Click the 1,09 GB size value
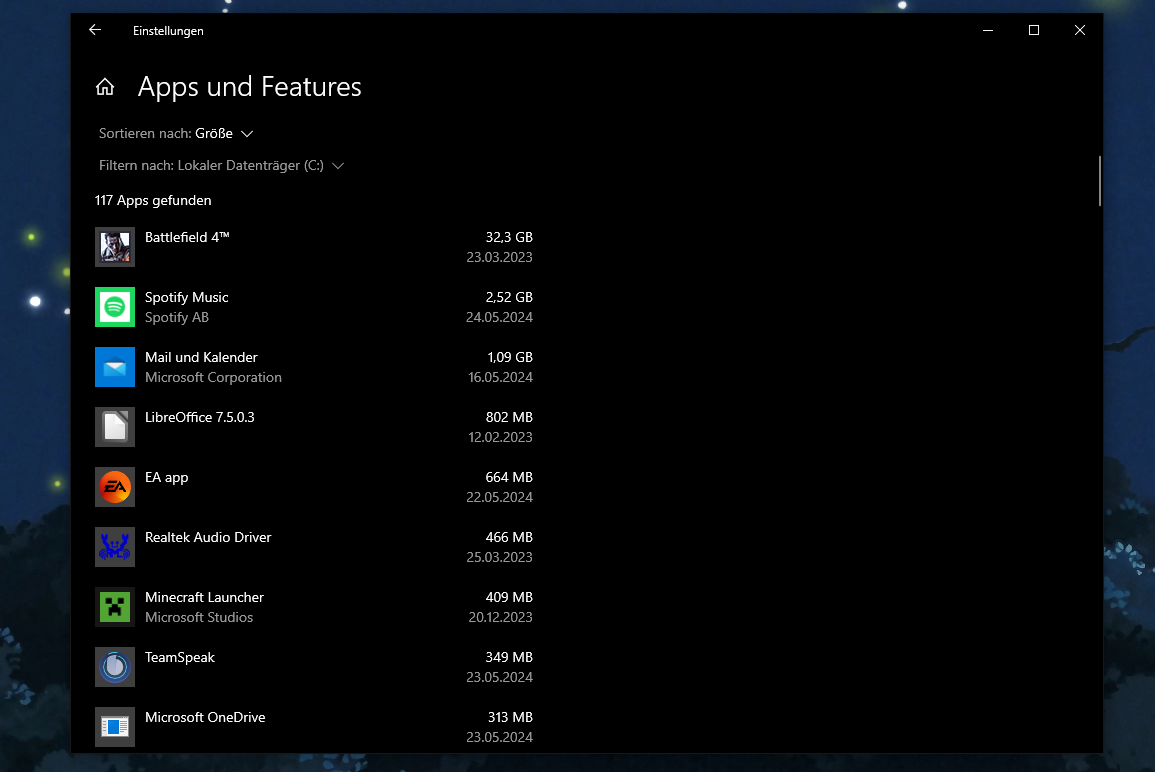This screenshot has width=1155, height=772. click(x=510, y=357)
